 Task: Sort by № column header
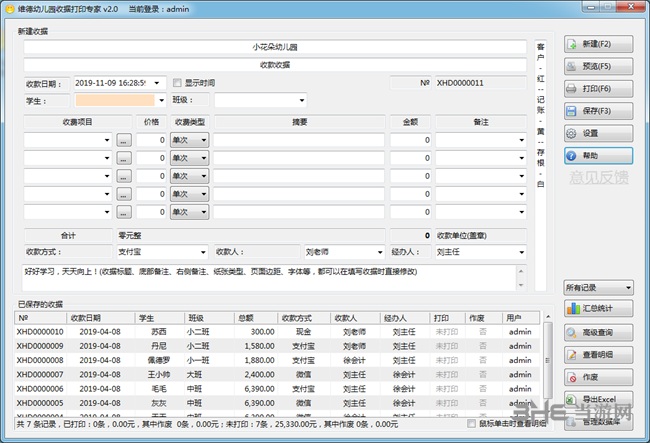pyautogui.click(x=41, y=318)
